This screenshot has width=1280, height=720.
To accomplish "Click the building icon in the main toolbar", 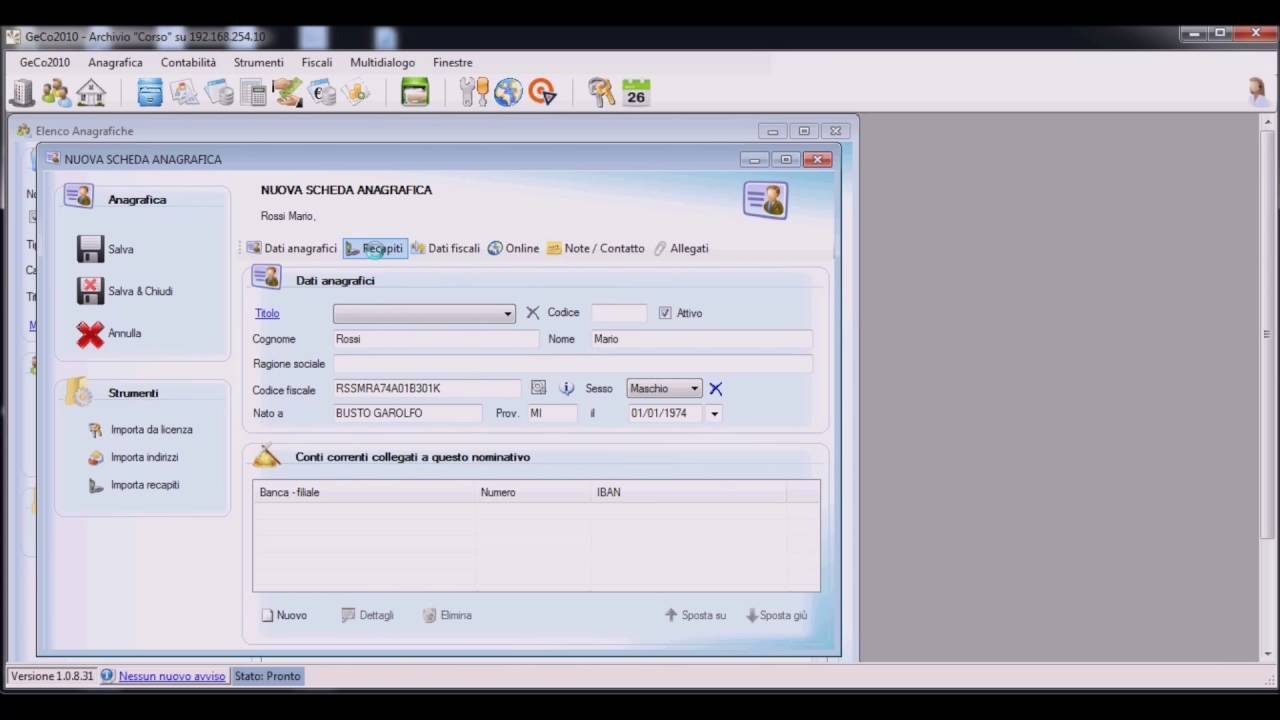I will pyautogui.click(x=22, y=93).
